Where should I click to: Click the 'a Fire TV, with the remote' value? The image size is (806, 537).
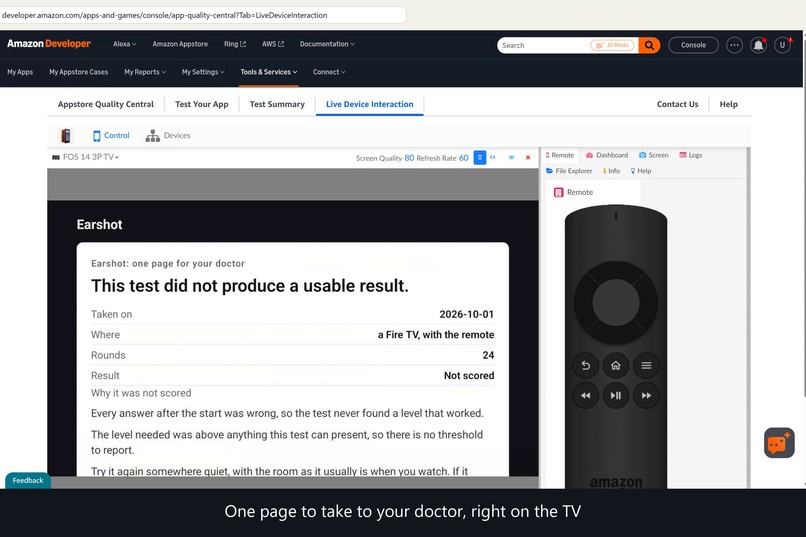pos(436,335)
